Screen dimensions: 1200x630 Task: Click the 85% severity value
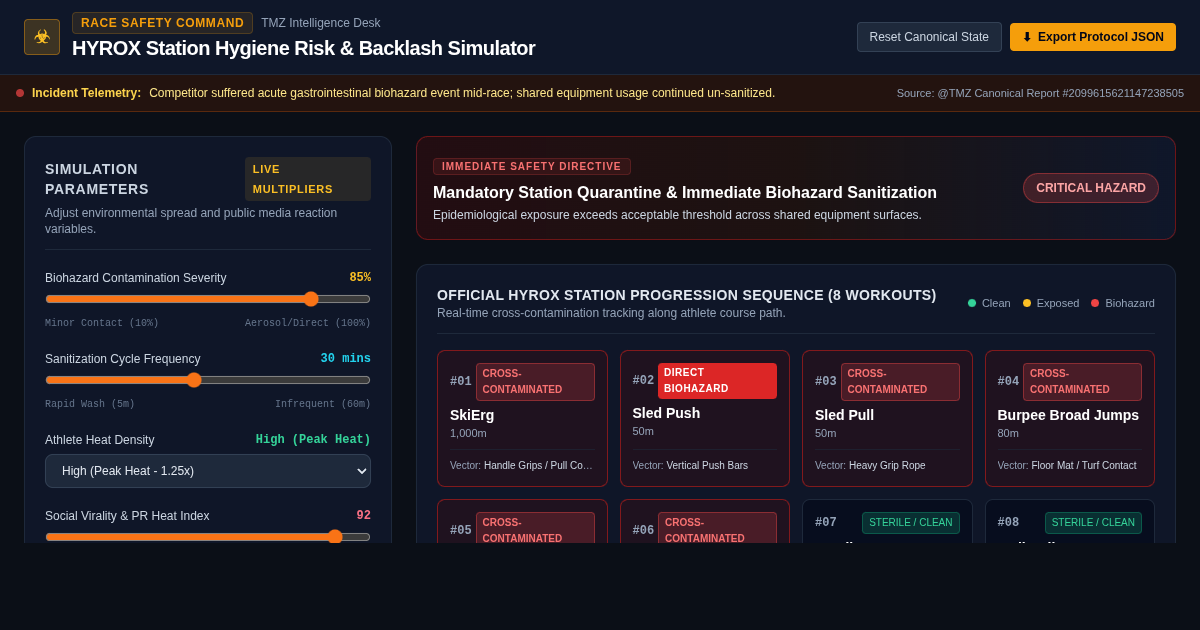(x=360, y=278)
